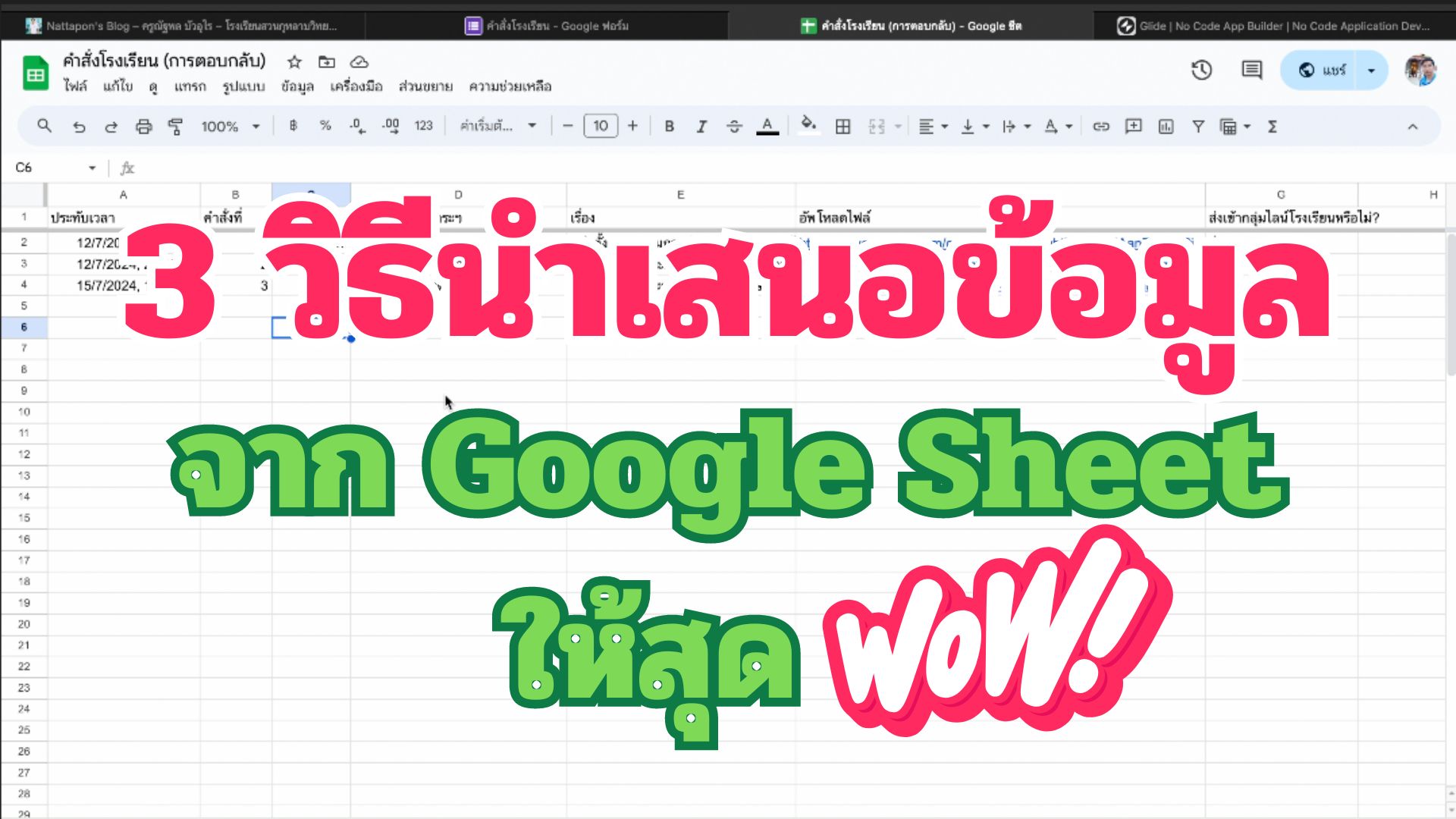Select the paint format tool
This screenshot has width=1456, height=819.
click(x=175, y=127)
